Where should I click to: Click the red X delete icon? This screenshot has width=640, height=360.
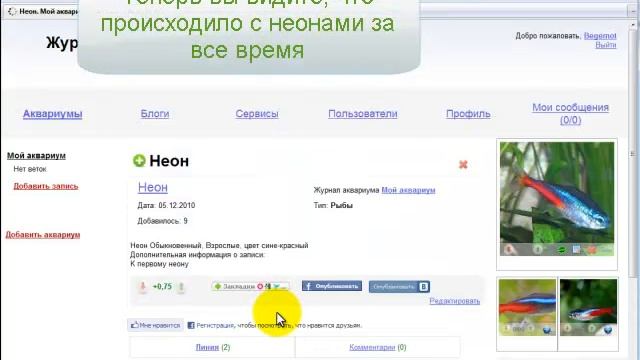463,164
